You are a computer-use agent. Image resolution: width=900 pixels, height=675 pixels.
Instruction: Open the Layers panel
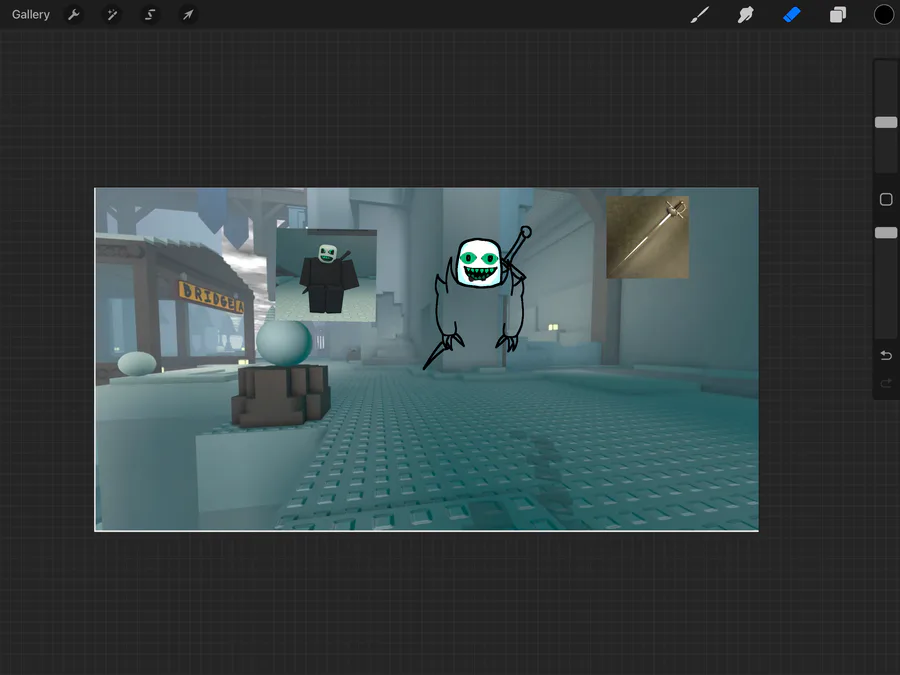click(837, 14)
